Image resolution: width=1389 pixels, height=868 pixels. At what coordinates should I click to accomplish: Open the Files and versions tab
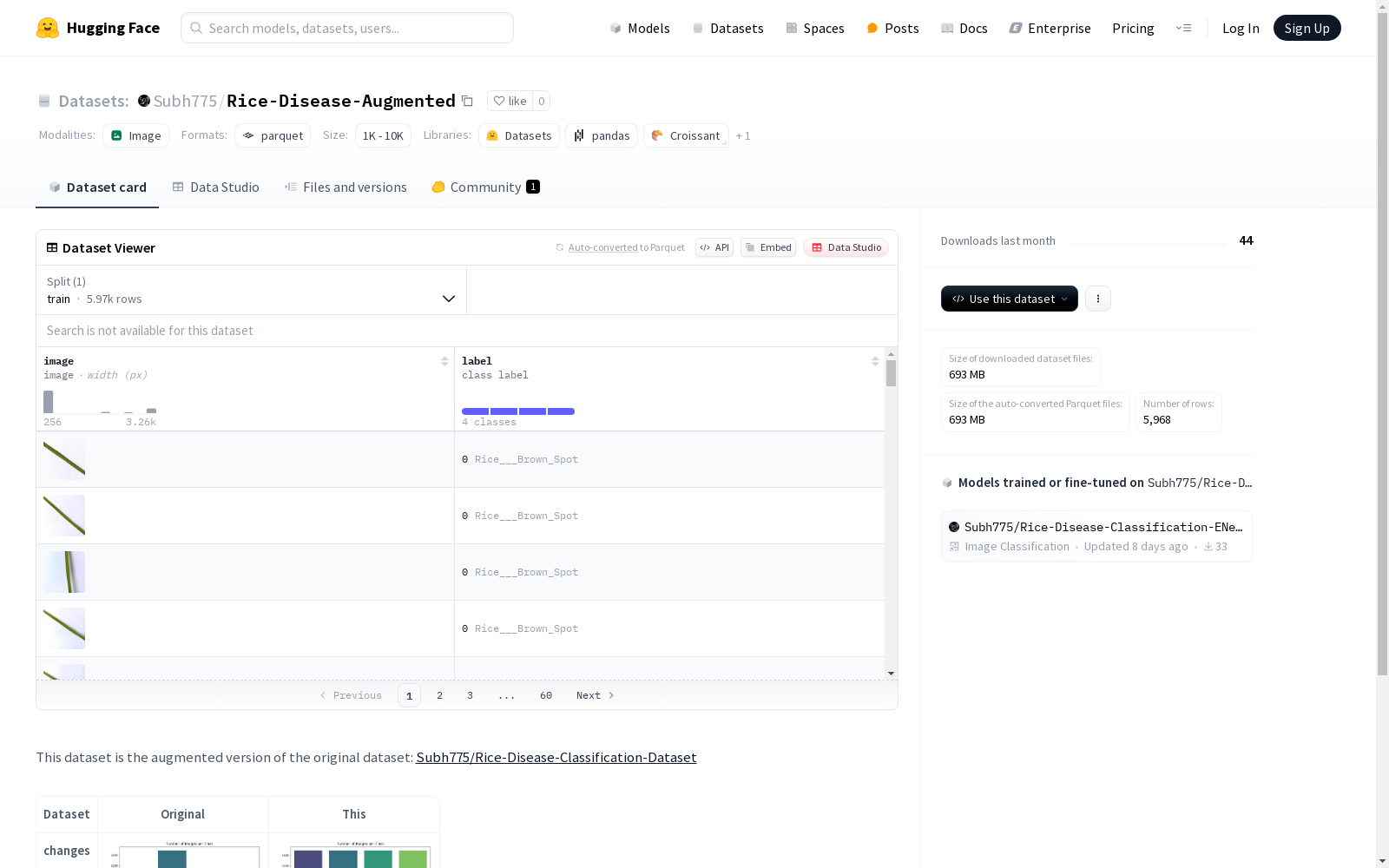(x=346, y=187)
